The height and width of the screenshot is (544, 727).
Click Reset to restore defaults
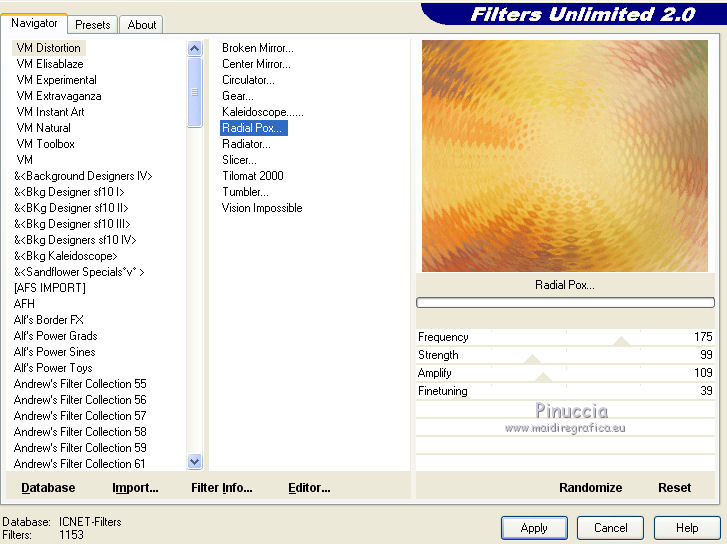click(675, 488)
